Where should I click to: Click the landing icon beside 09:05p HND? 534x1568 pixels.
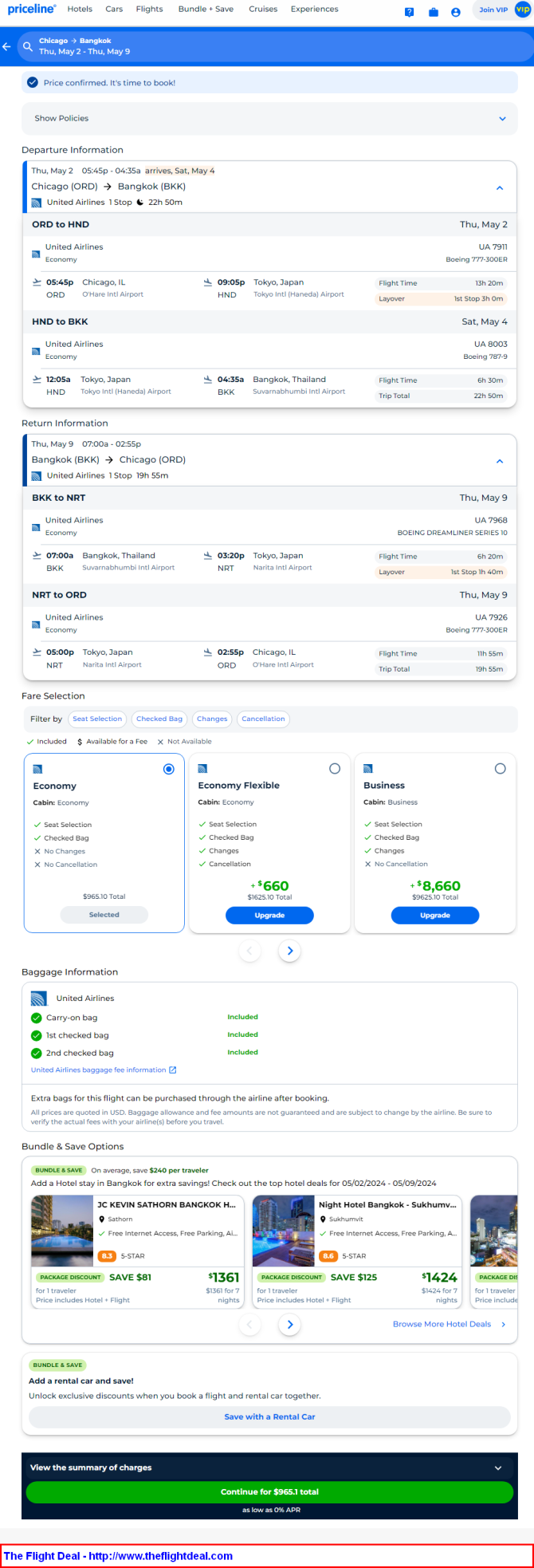208,282
